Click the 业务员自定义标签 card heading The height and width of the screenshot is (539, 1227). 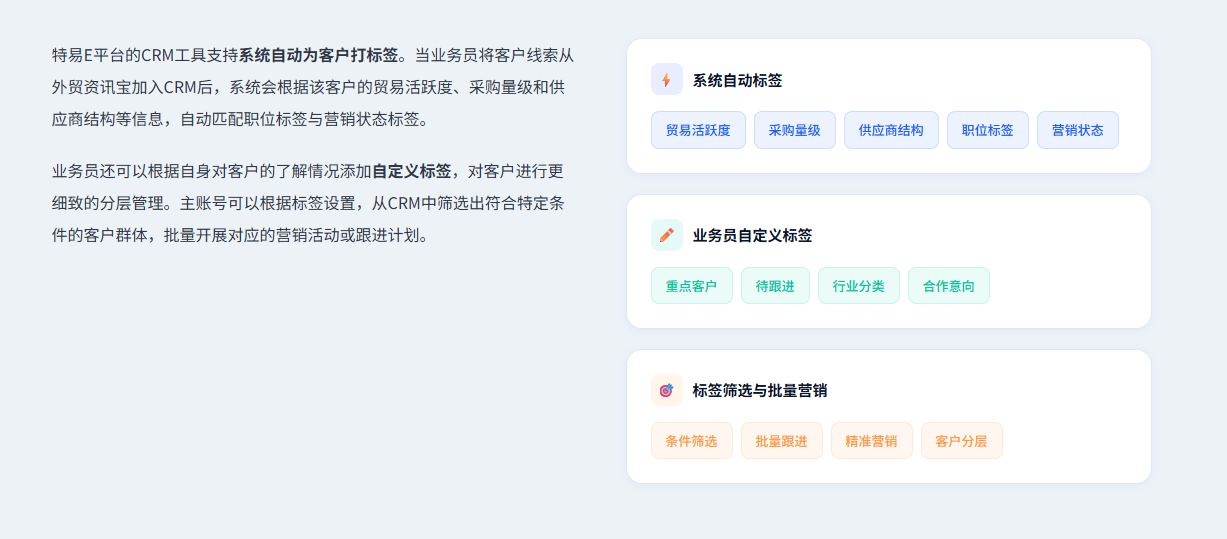[x=753, y=235]
